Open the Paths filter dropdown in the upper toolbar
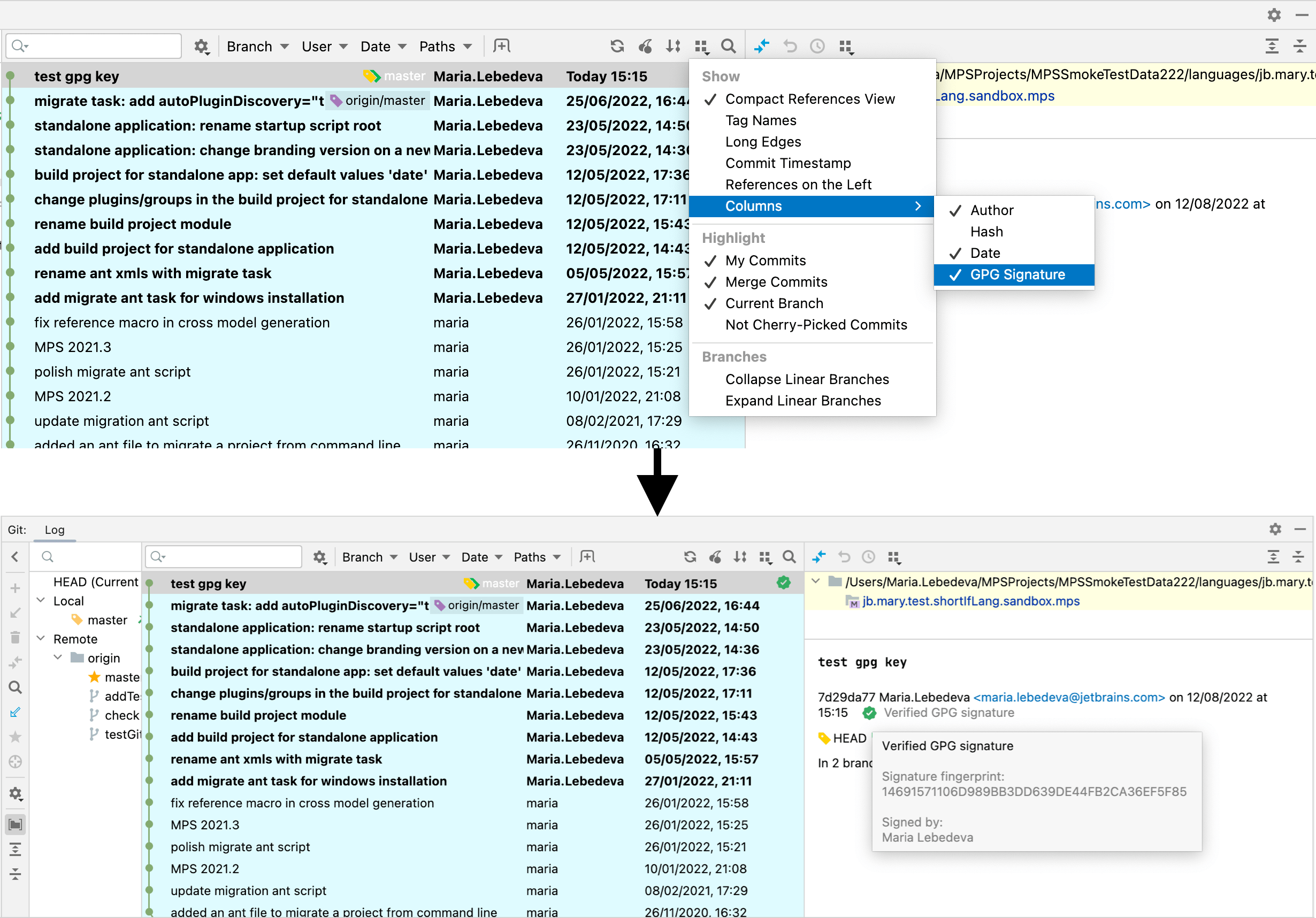The height and width of the screenshot is (918, 1316). 445,47
